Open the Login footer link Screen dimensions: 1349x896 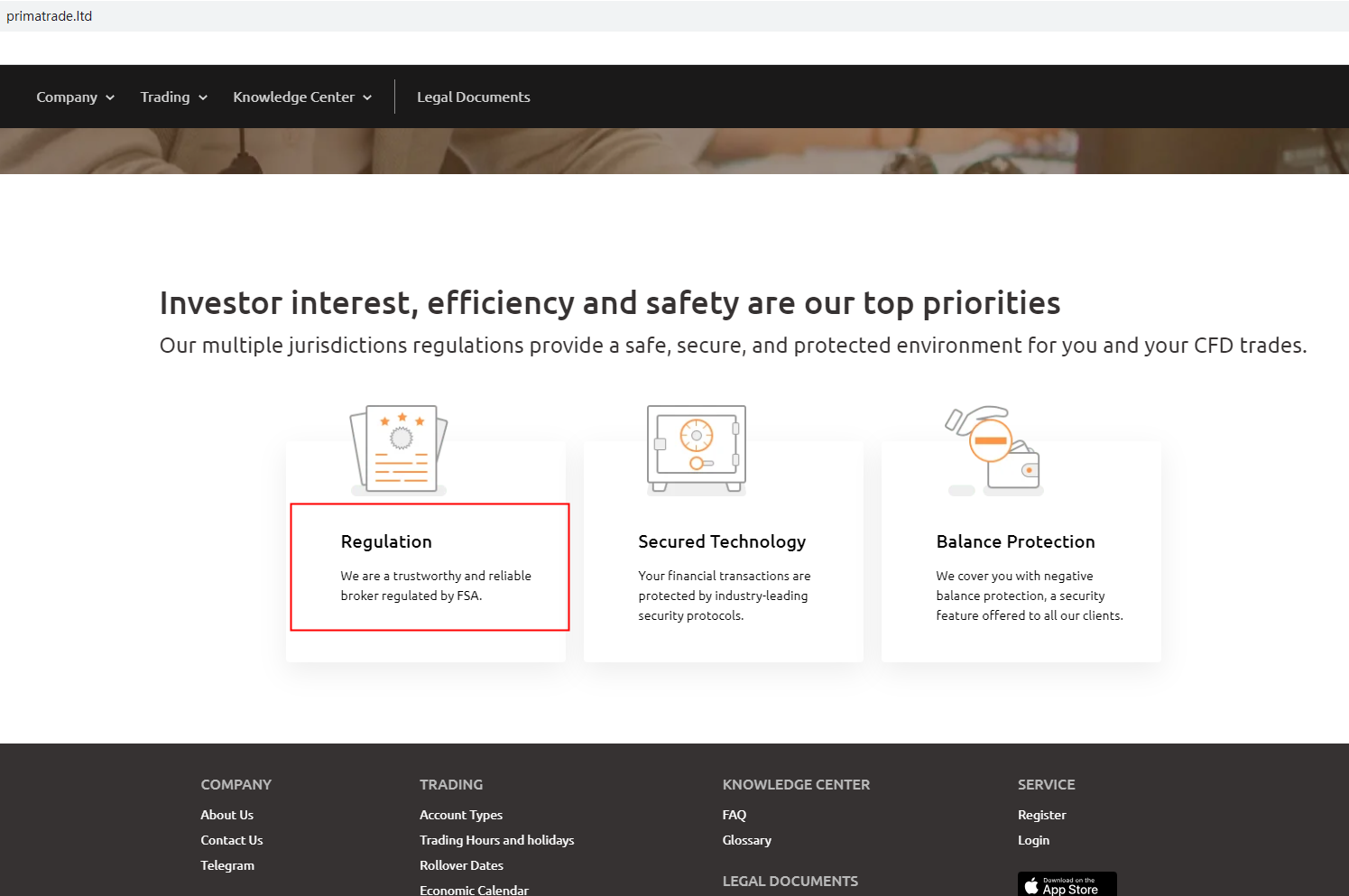point(1034,840)
